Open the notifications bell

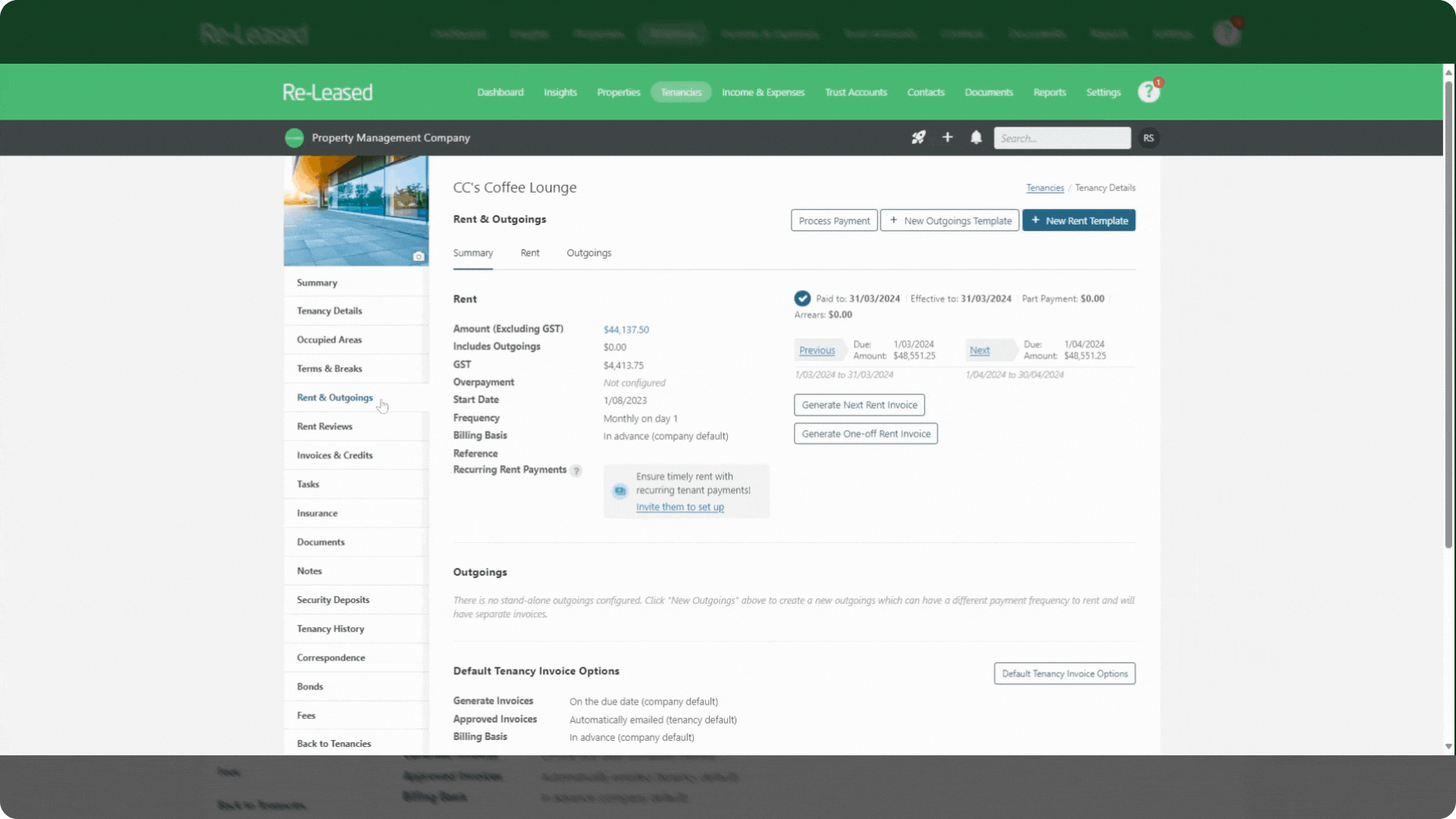[x=976, y=137]
